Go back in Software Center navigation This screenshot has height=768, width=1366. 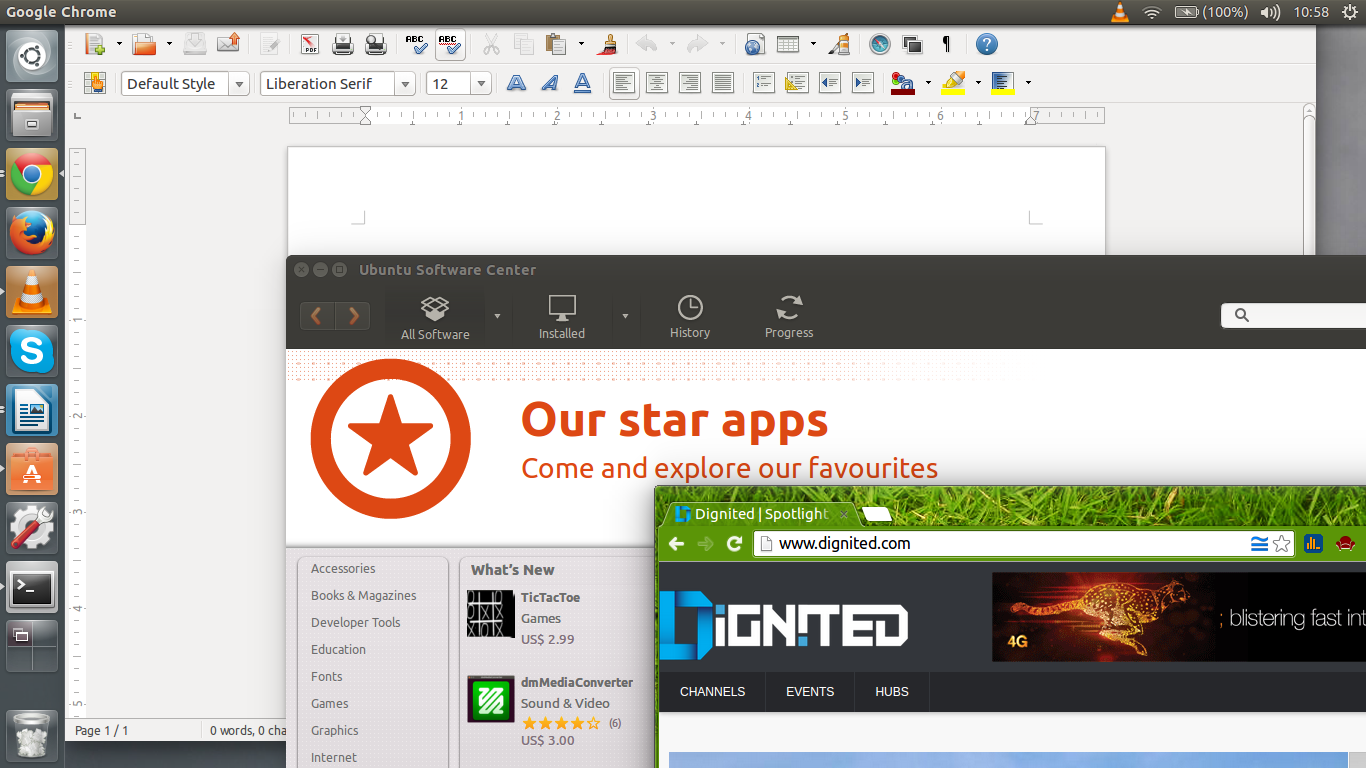317,316
